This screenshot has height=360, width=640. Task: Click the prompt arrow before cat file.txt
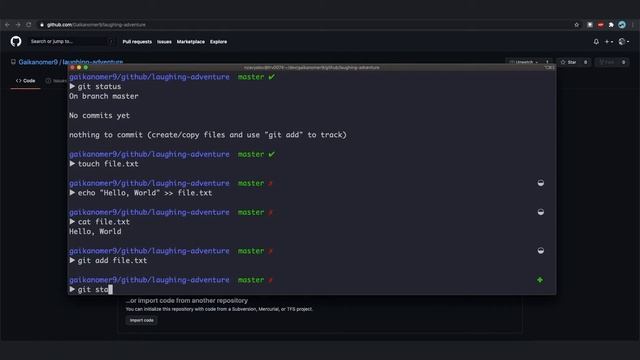(x=72, y=222)
